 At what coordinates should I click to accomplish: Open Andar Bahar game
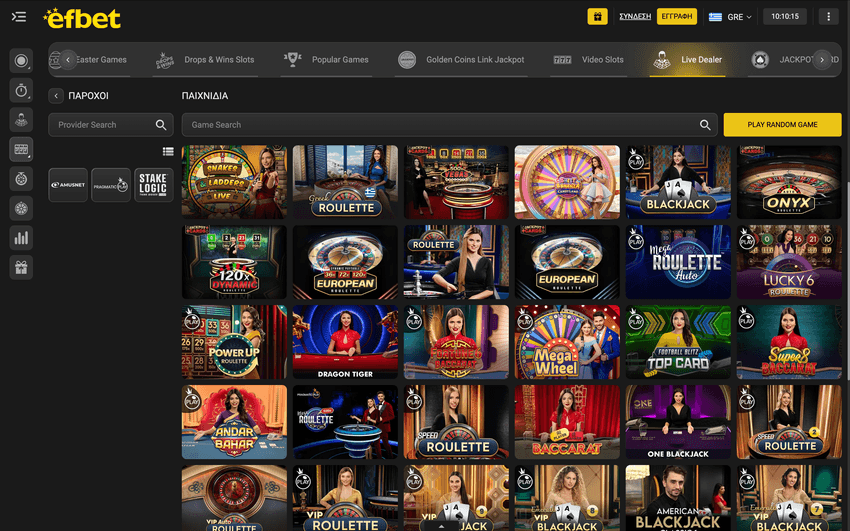pos(234,422)
